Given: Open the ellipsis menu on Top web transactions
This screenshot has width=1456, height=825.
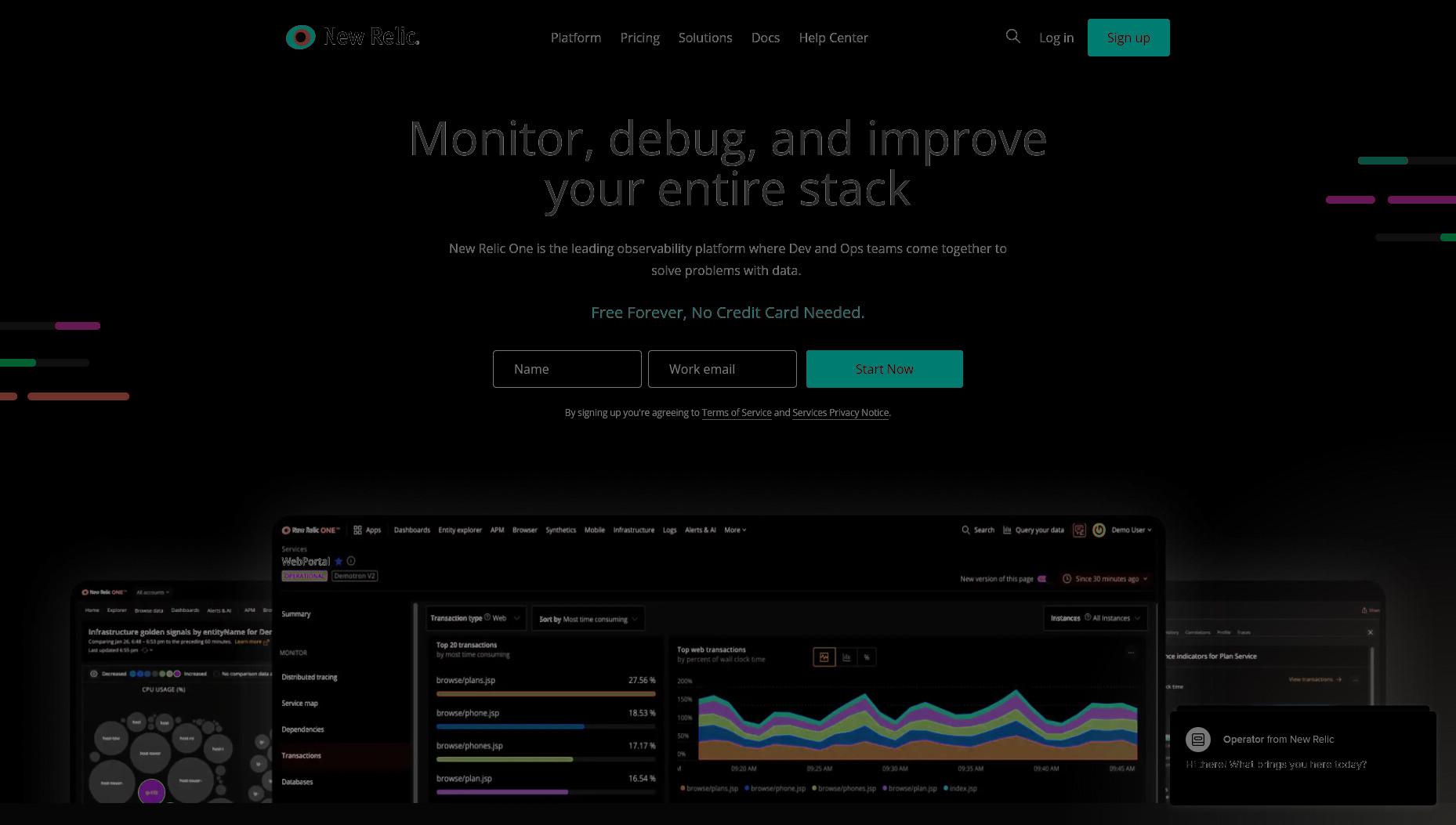Looking at the screenshot, I should coord(1131,653).
